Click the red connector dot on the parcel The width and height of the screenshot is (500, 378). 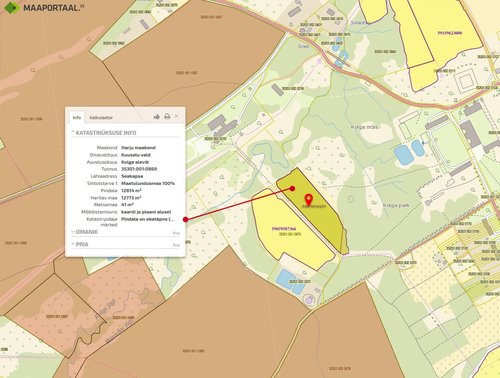click(292, 189)
